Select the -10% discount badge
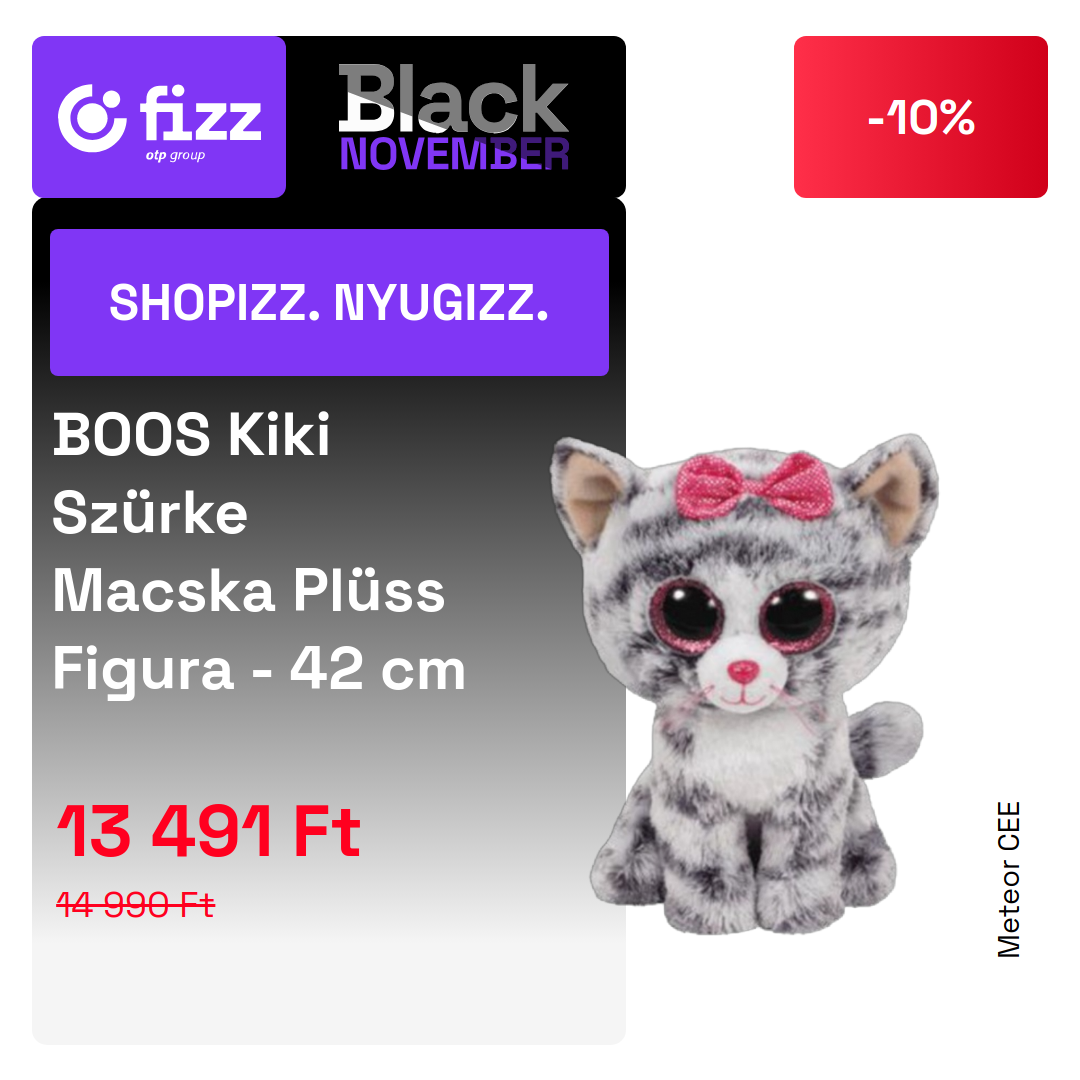The width and height of the screenshot is (1080, 1080). click(x=920, y=117)
